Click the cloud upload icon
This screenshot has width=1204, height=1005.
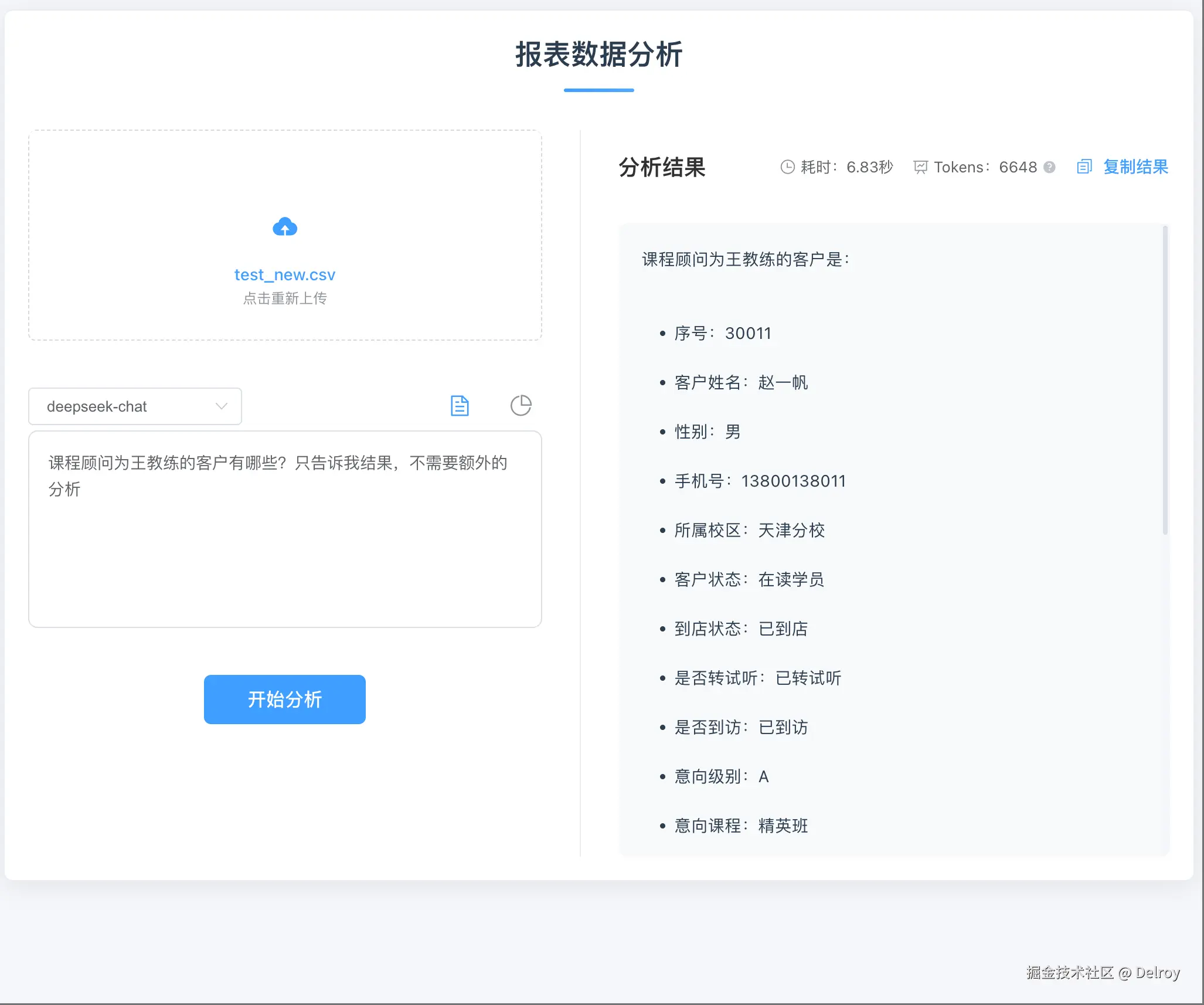[x=285, y=227]
